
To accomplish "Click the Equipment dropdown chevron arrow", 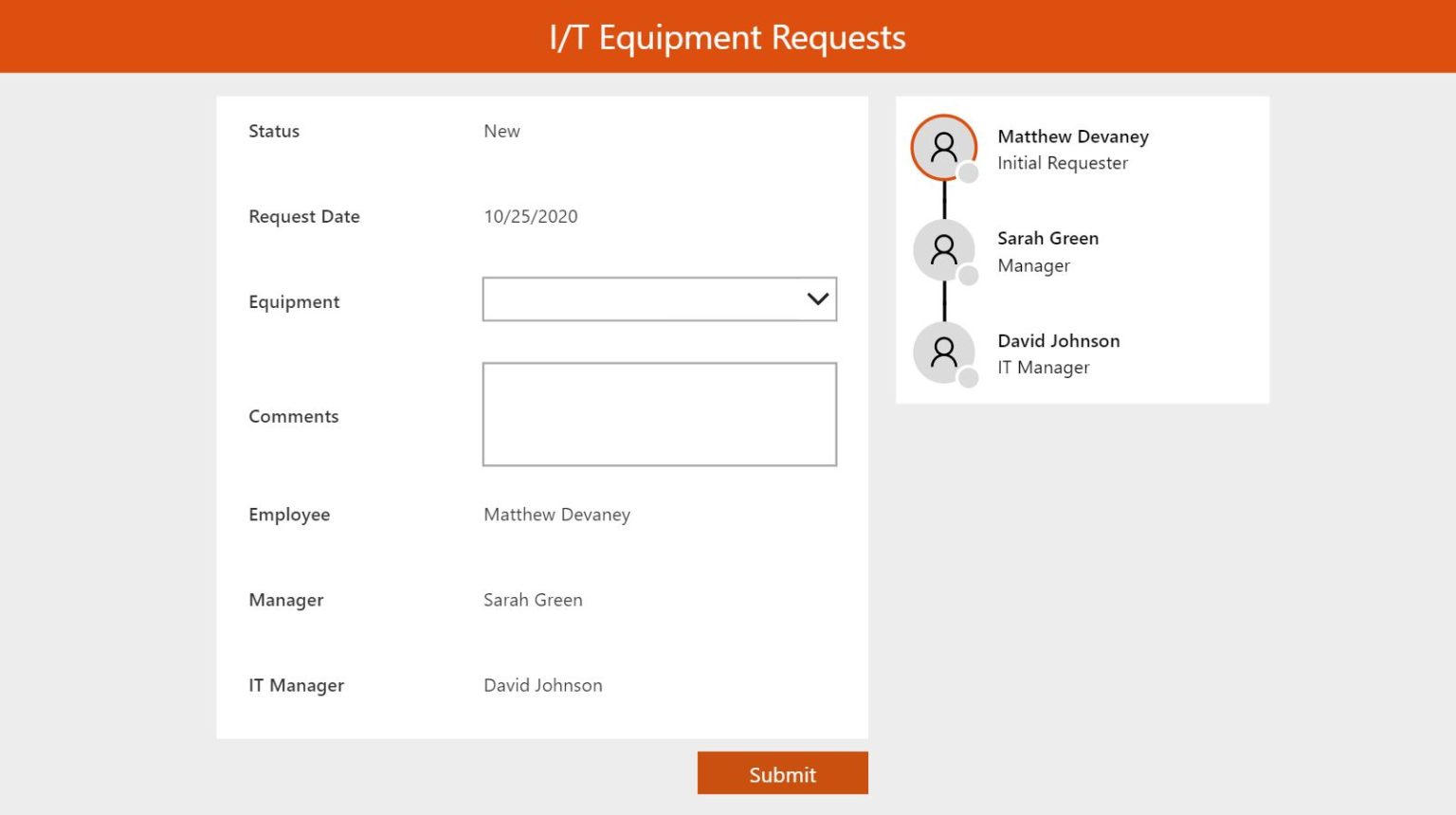I will [815, 299].
